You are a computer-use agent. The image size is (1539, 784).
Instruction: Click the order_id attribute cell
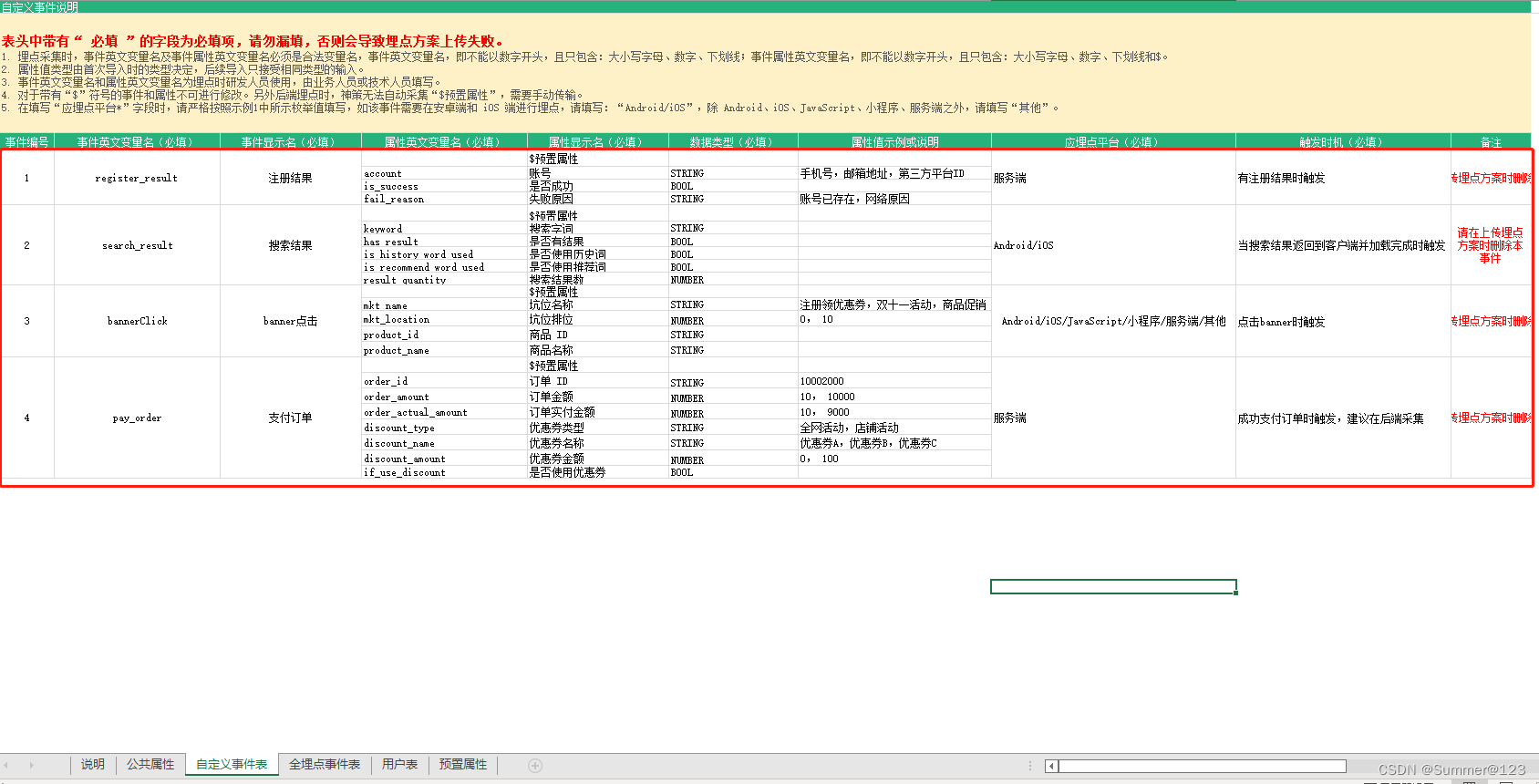[444, 381]
